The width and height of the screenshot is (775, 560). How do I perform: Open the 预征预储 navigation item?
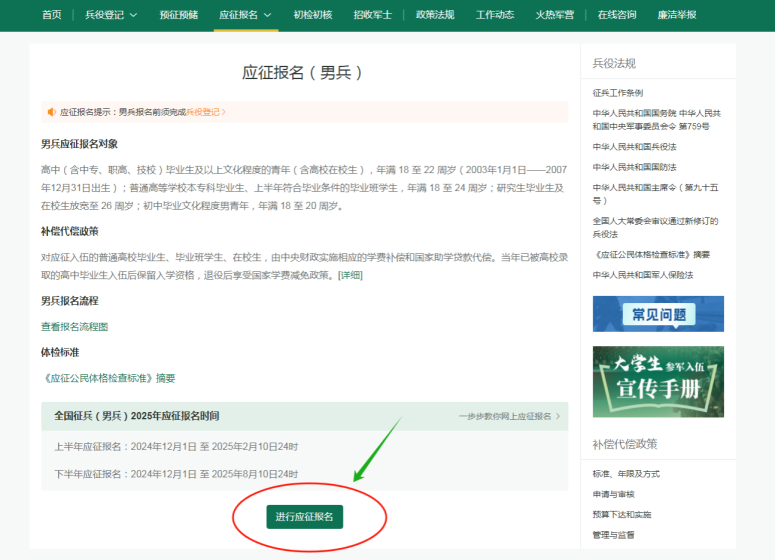click(x=179, y=15)
